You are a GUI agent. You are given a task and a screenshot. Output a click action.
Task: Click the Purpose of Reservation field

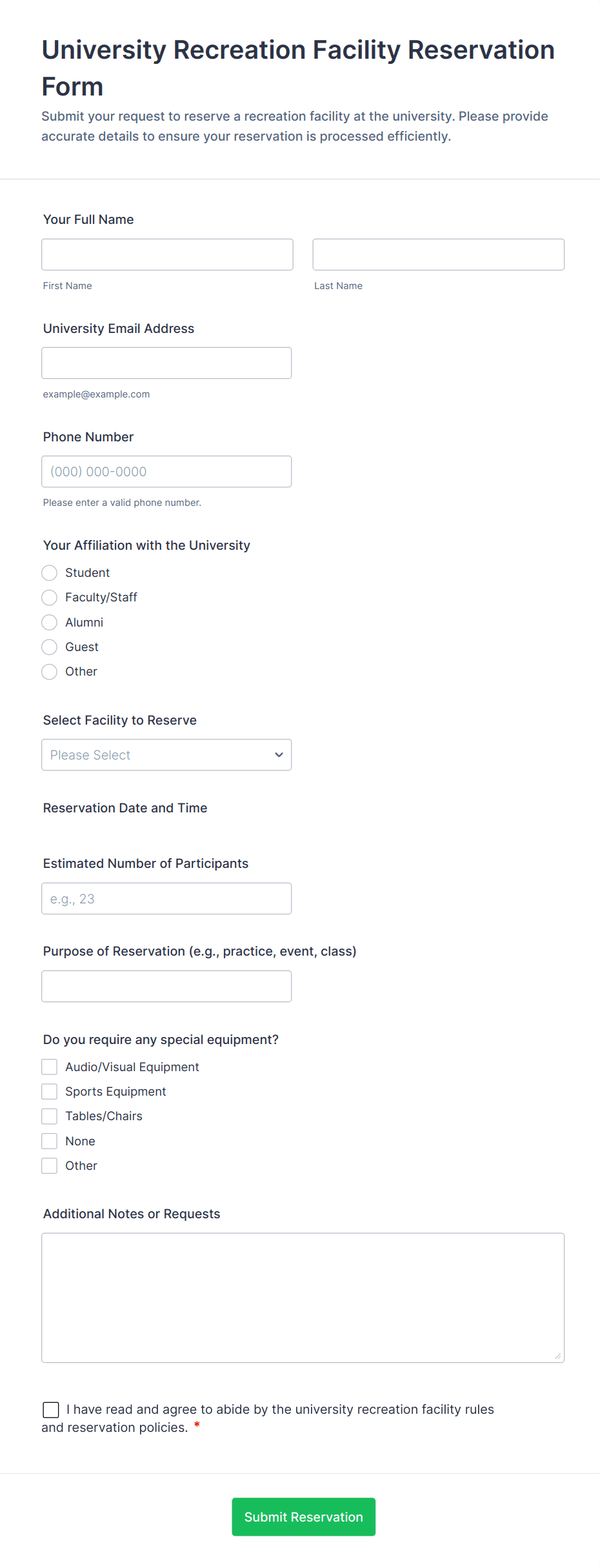point(166,986)
